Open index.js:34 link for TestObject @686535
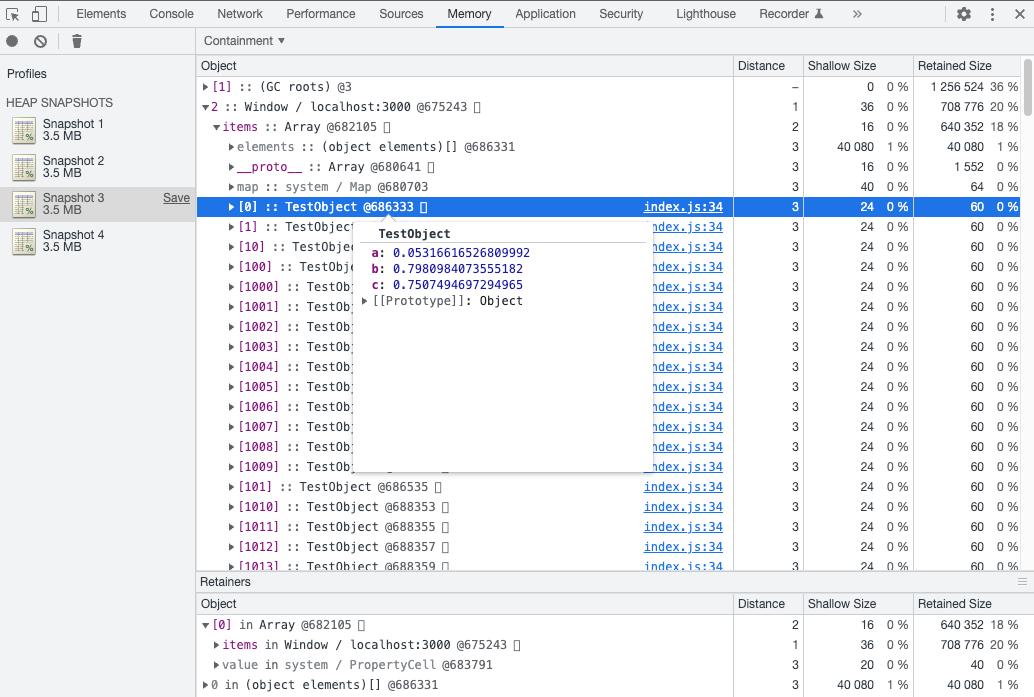This screenshot has width=1034, height=697. 683,487
